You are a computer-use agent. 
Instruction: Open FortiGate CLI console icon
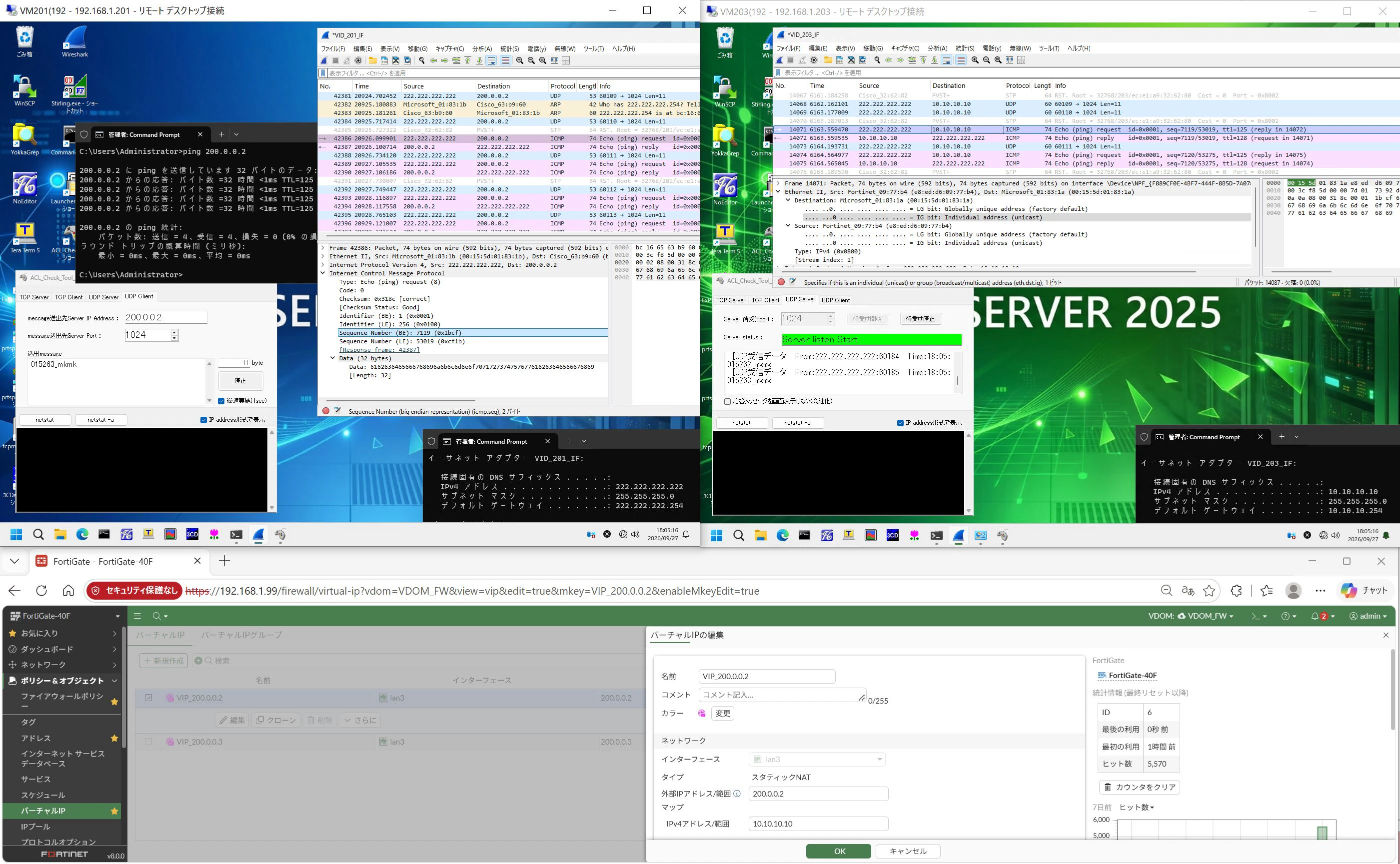coord(1255,616)
